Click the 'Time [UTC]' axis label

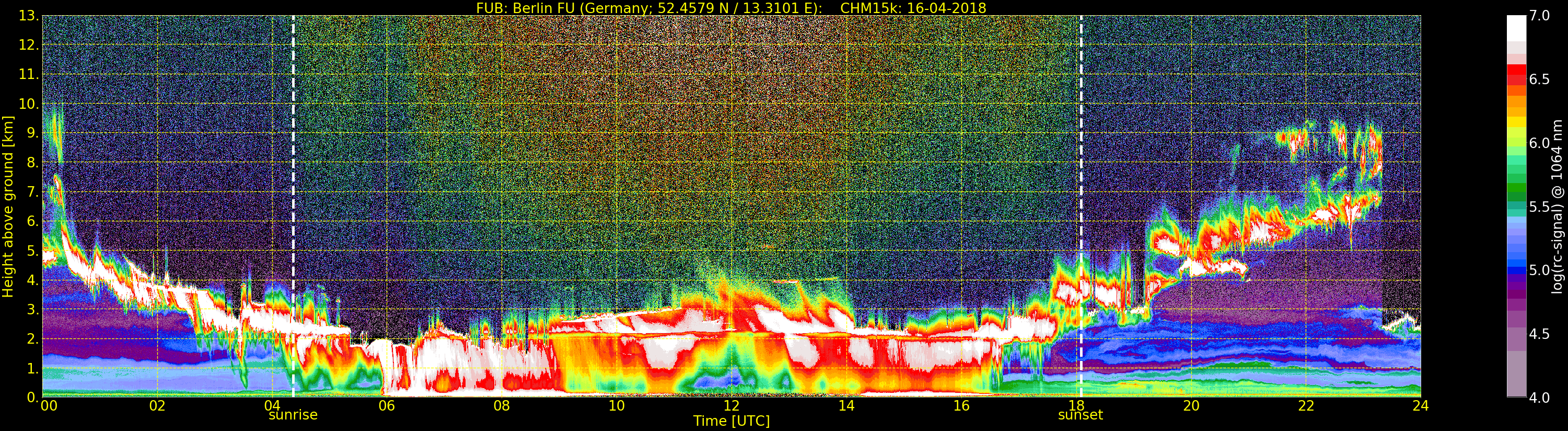point(731,421)
